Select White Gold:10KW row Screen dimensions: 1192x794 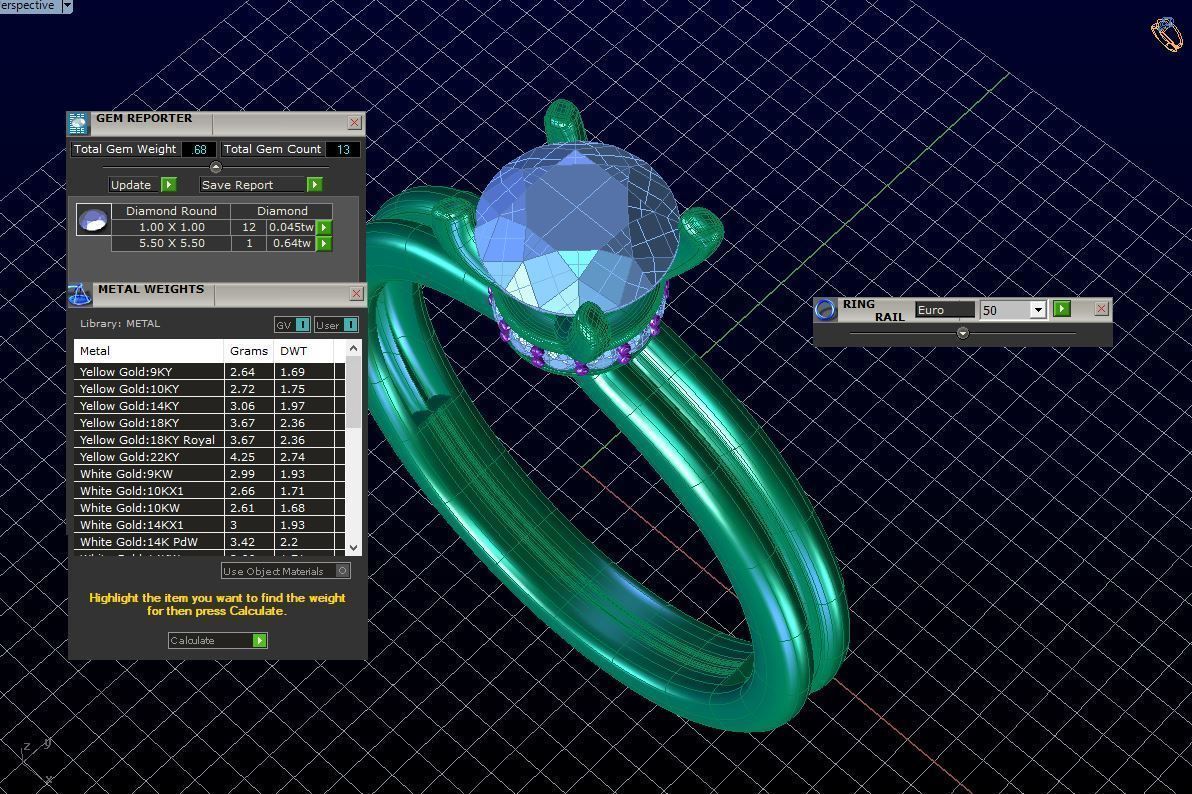[209, 508]
